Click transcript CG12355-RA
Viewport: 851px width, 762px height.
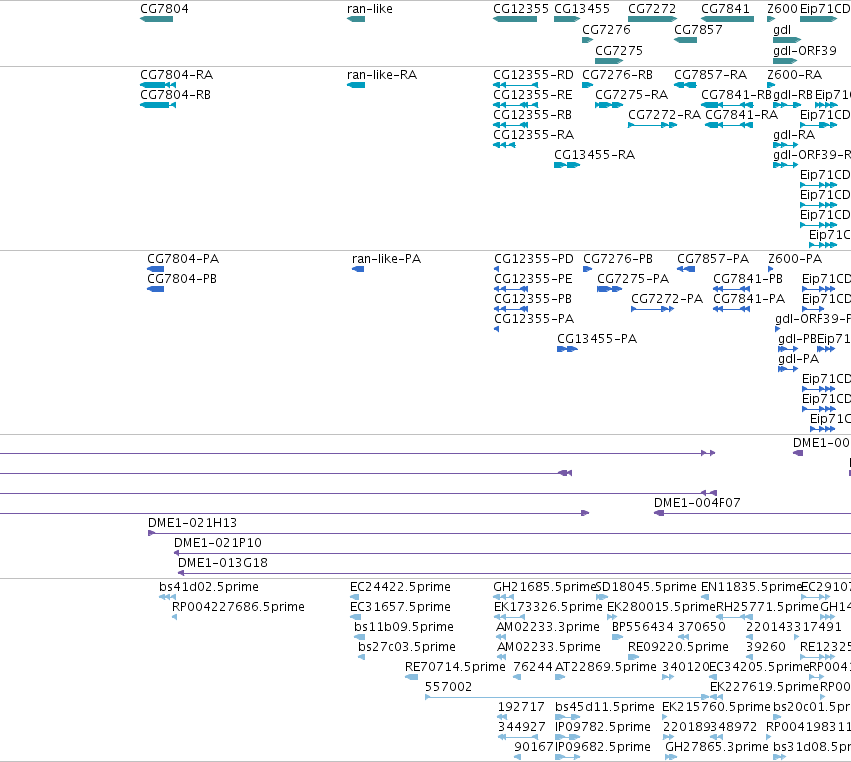[x=534, y=135]
